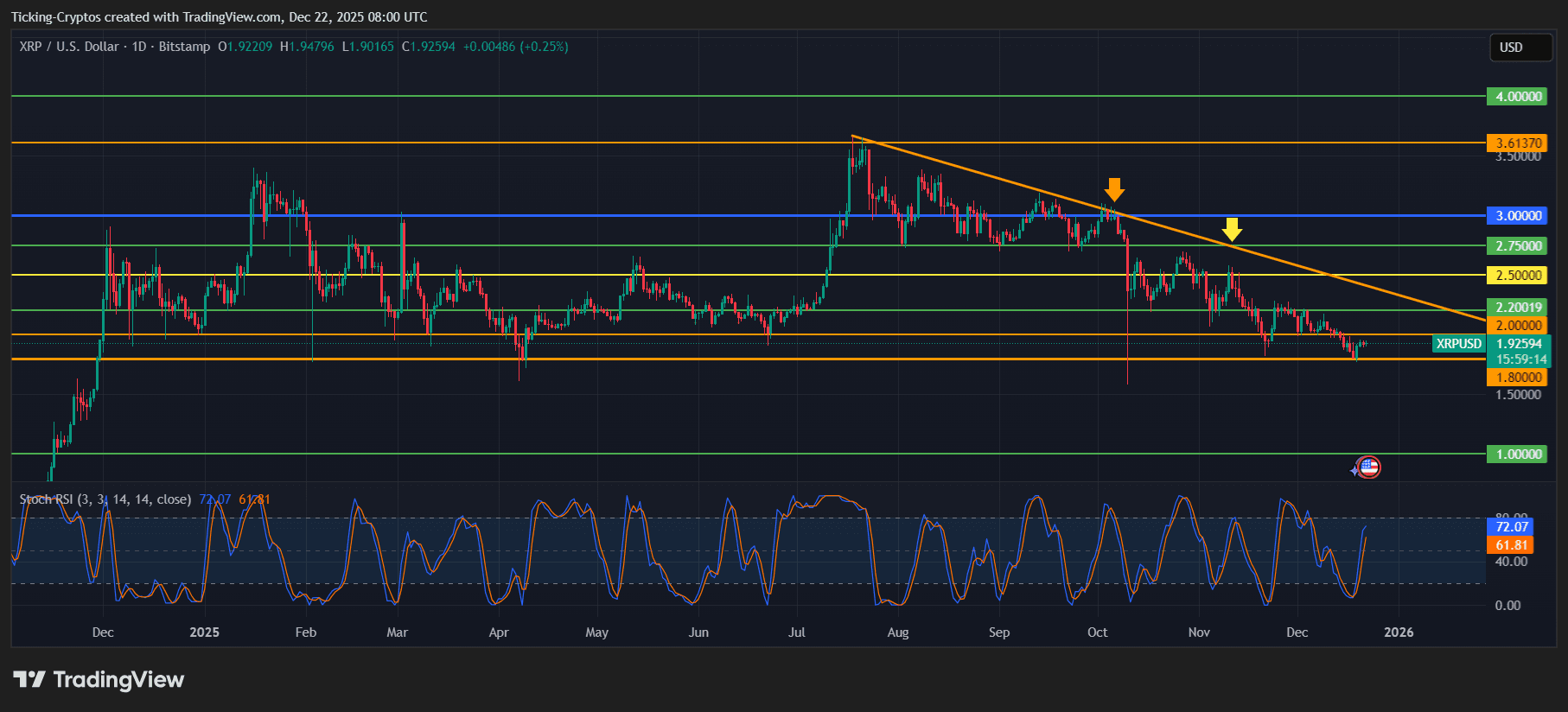Screen dimensions: 1568x712
Task: Click the yellow down arrow marker
Action: coord(1232,229)
